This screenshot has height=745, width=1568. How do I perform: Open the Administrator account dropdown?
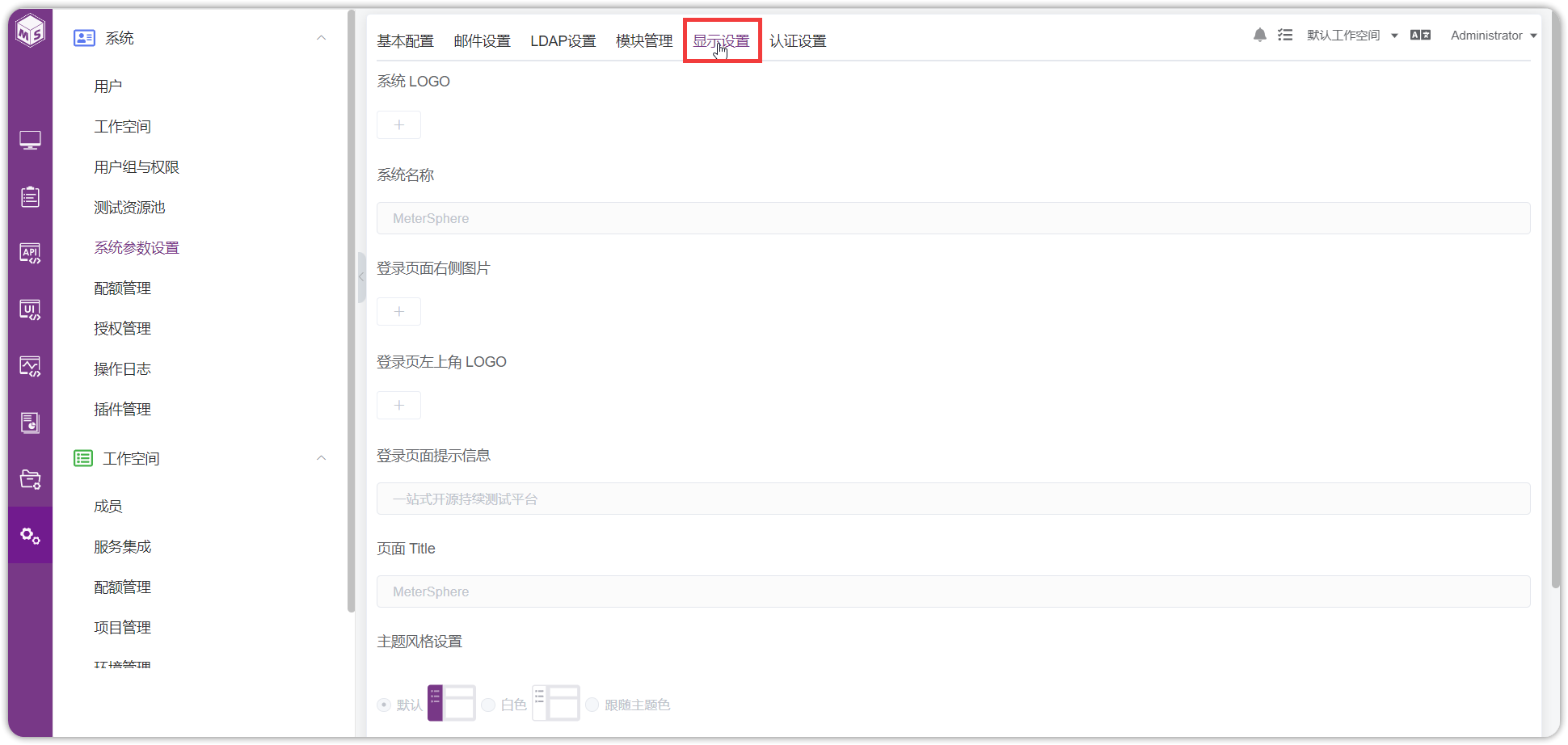tap(1494, 36)
